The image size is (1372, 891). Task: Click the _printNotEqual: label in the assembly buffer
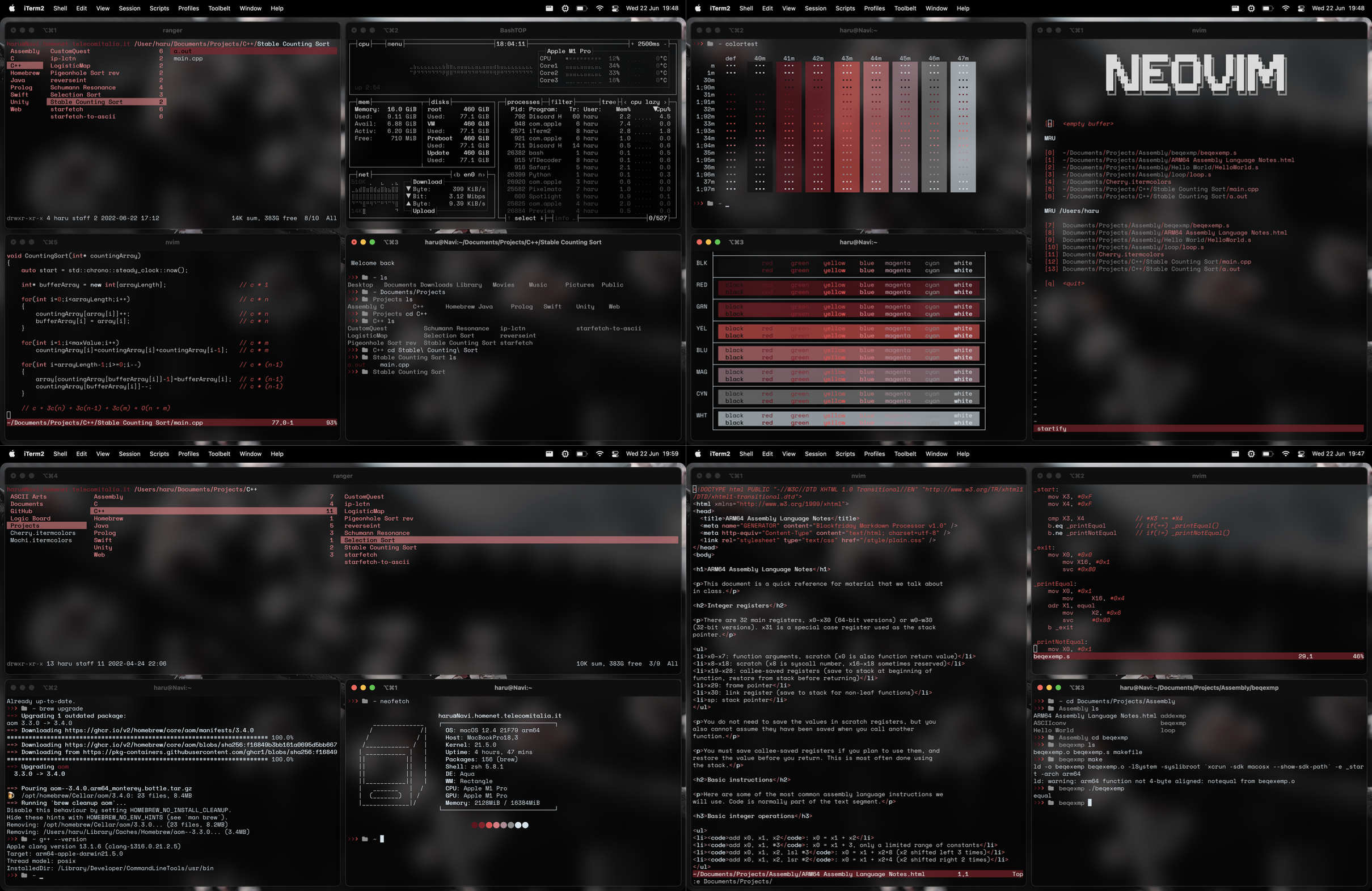[x=1061, y=642]
